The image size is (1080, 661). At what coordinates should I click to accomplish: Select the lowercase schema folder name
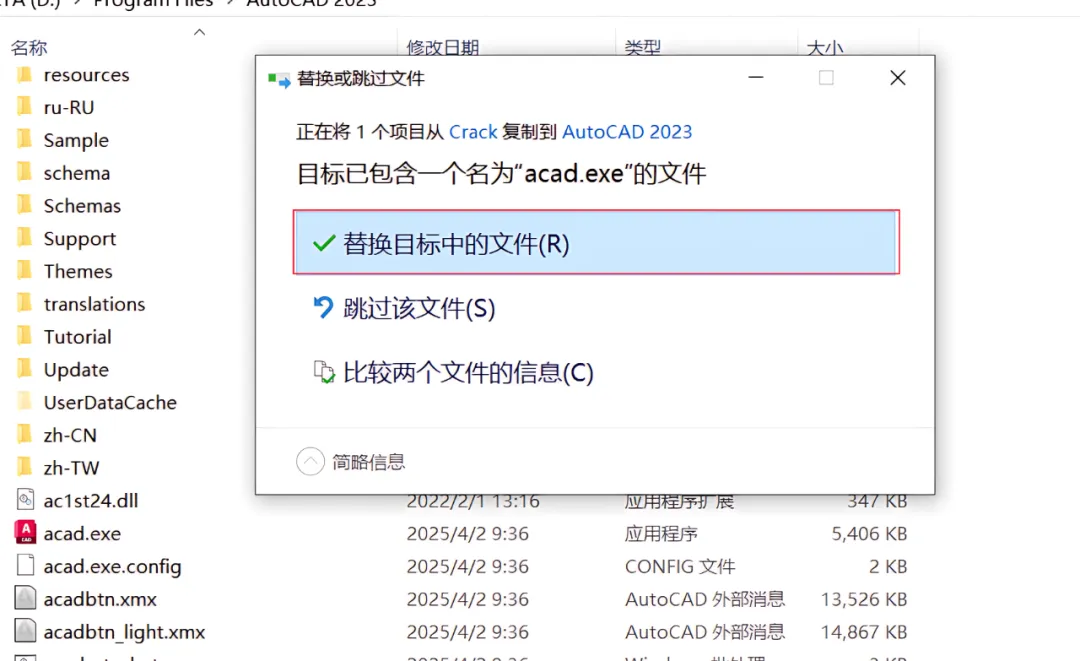76,173
